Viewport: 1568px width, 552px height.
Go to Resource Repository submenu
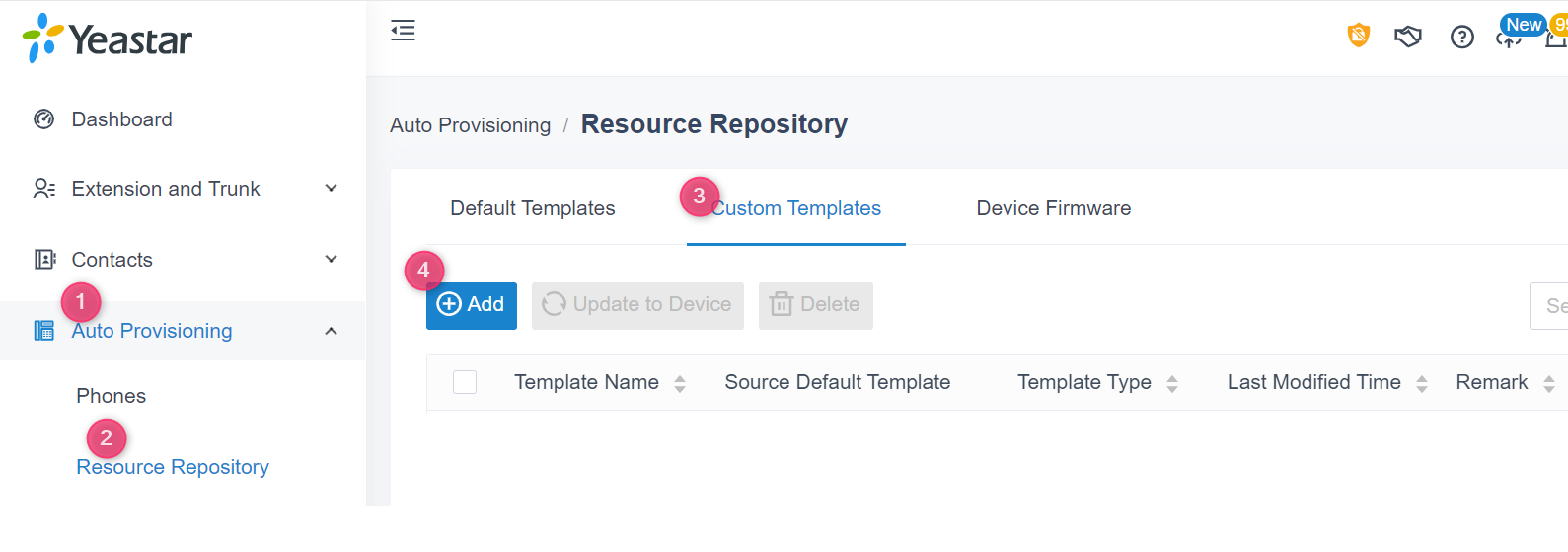pos(173,467)
